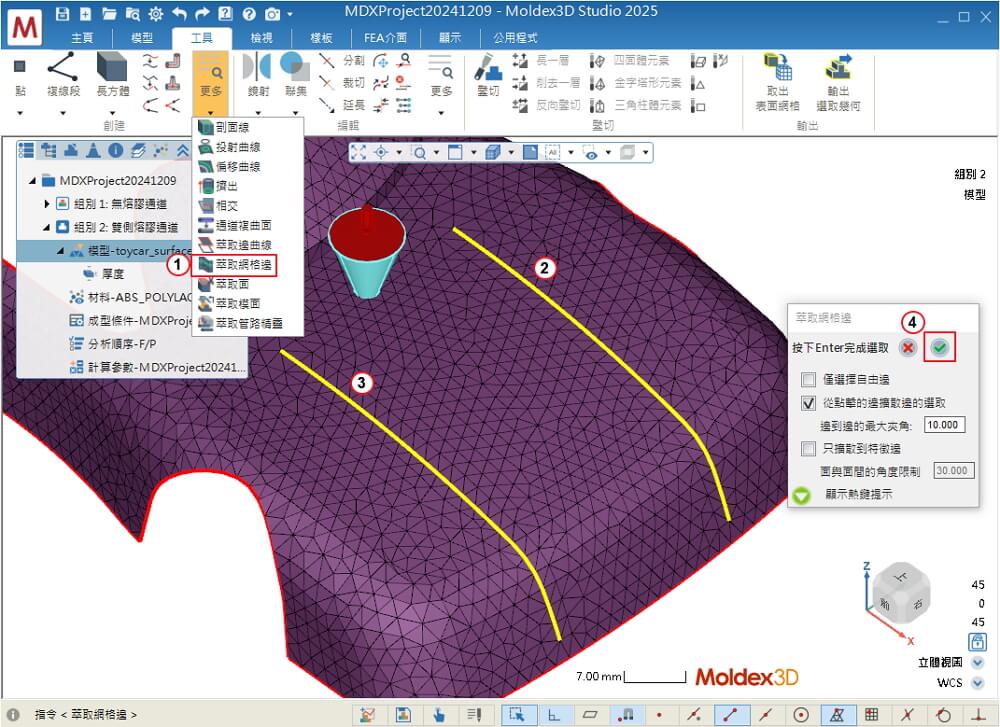Toggle the ortho mode icon in the status bar
1000x727 pixels.
(554, 715)
